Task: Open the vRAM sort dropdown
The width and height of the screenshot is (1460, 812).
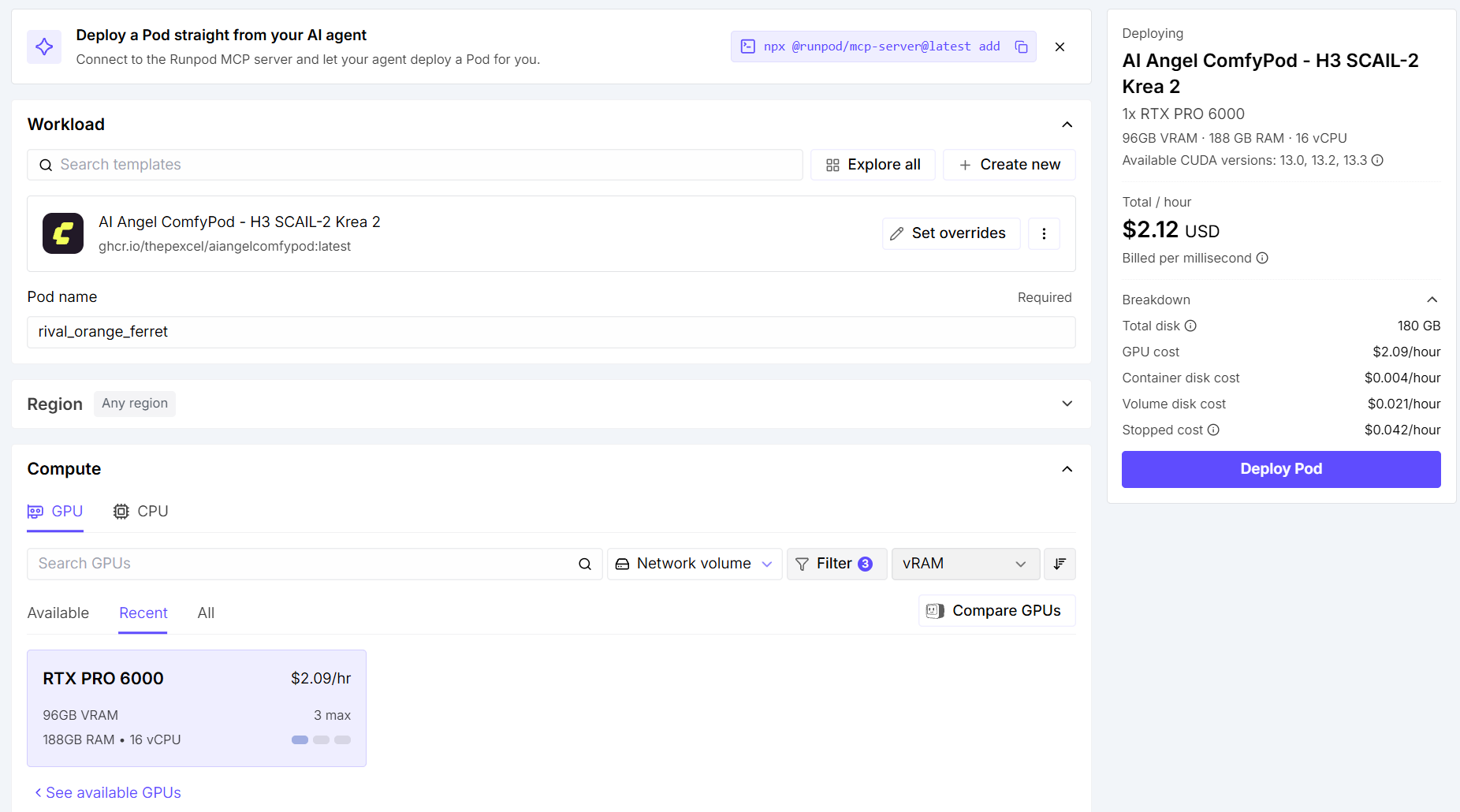Action: coord(966,564)
